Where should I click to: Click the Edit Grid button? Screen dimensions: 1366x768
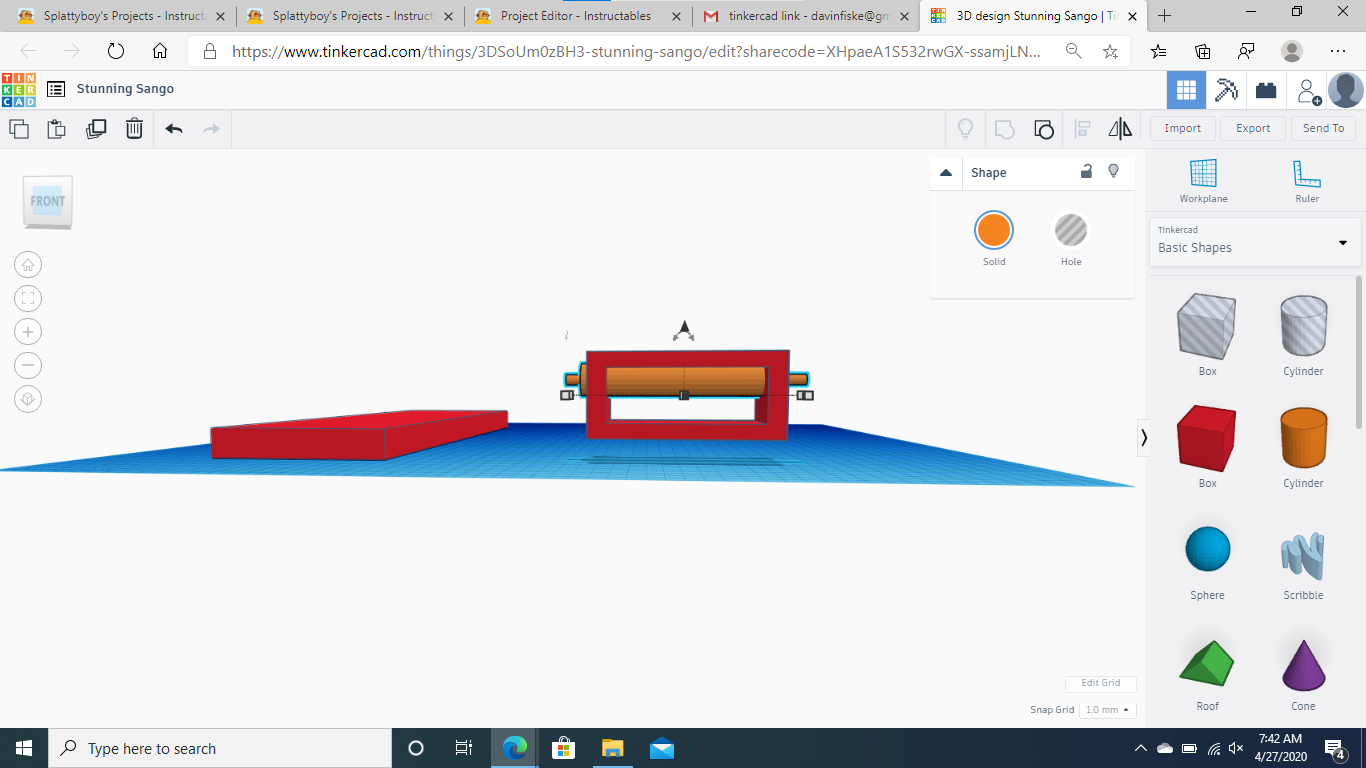[1100, 683]
